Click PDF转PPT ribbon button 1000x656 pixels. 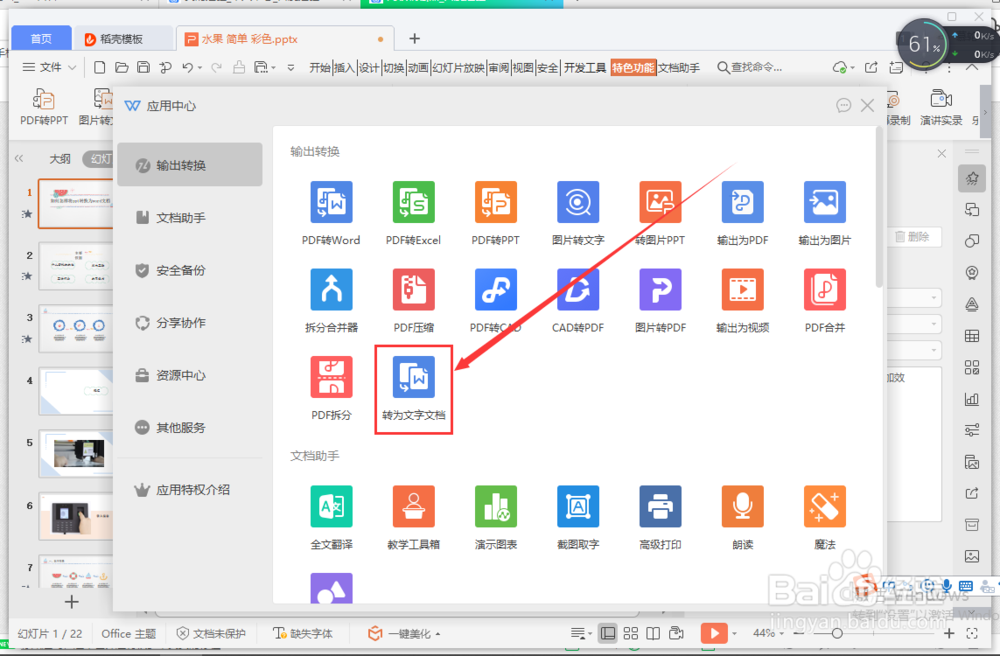click(x=43, y=106)
